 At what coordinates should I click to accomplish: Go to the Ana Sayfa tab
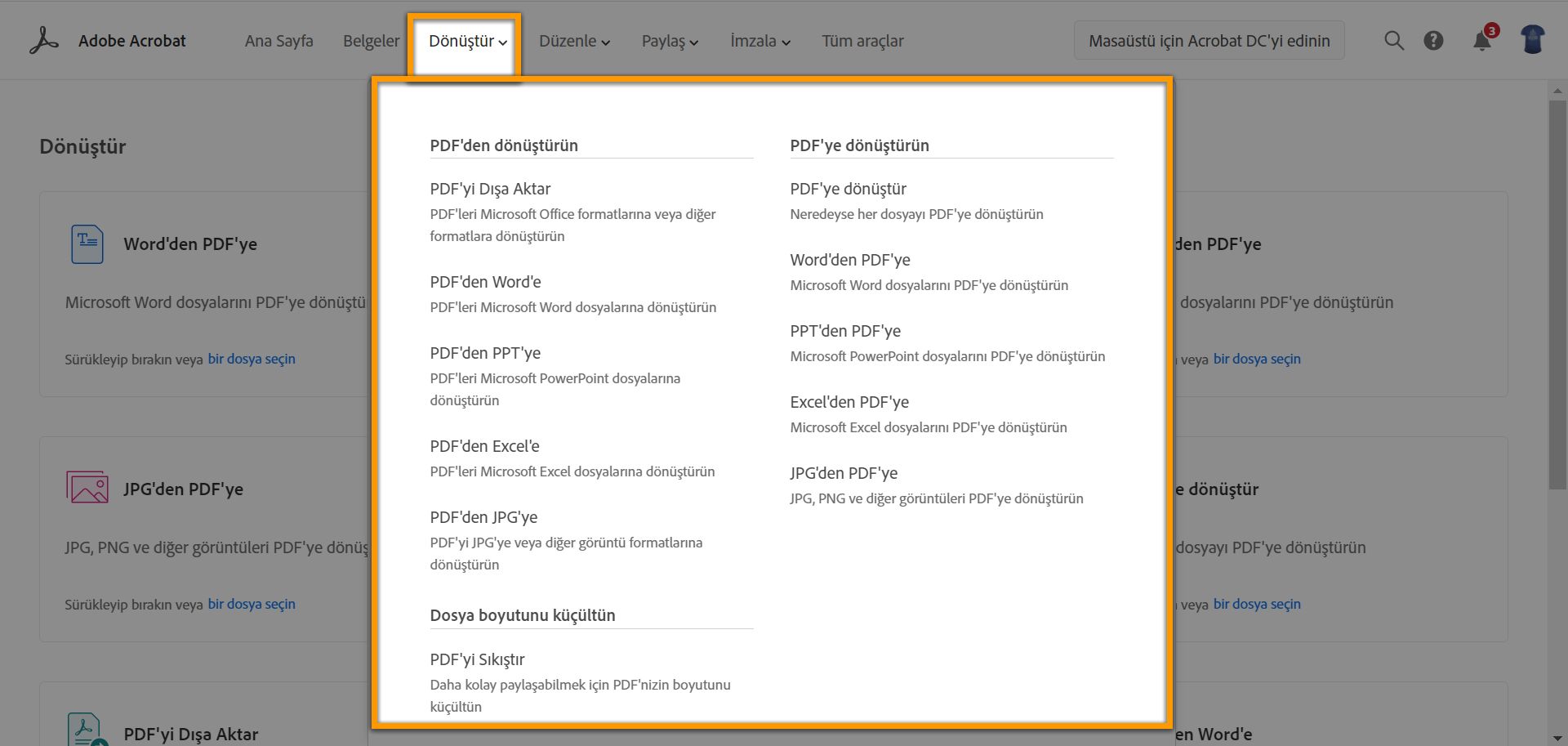(x=278, y=42)
